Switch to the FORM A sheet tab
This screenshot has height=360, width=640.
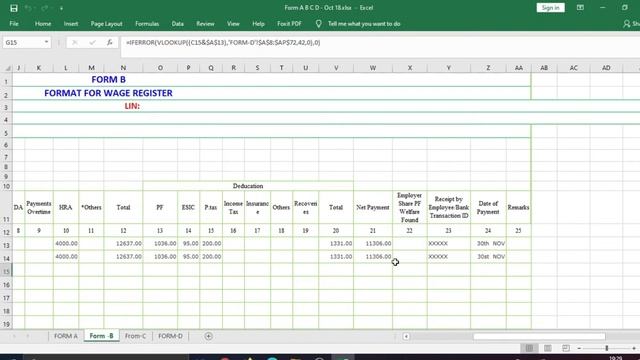66,336
